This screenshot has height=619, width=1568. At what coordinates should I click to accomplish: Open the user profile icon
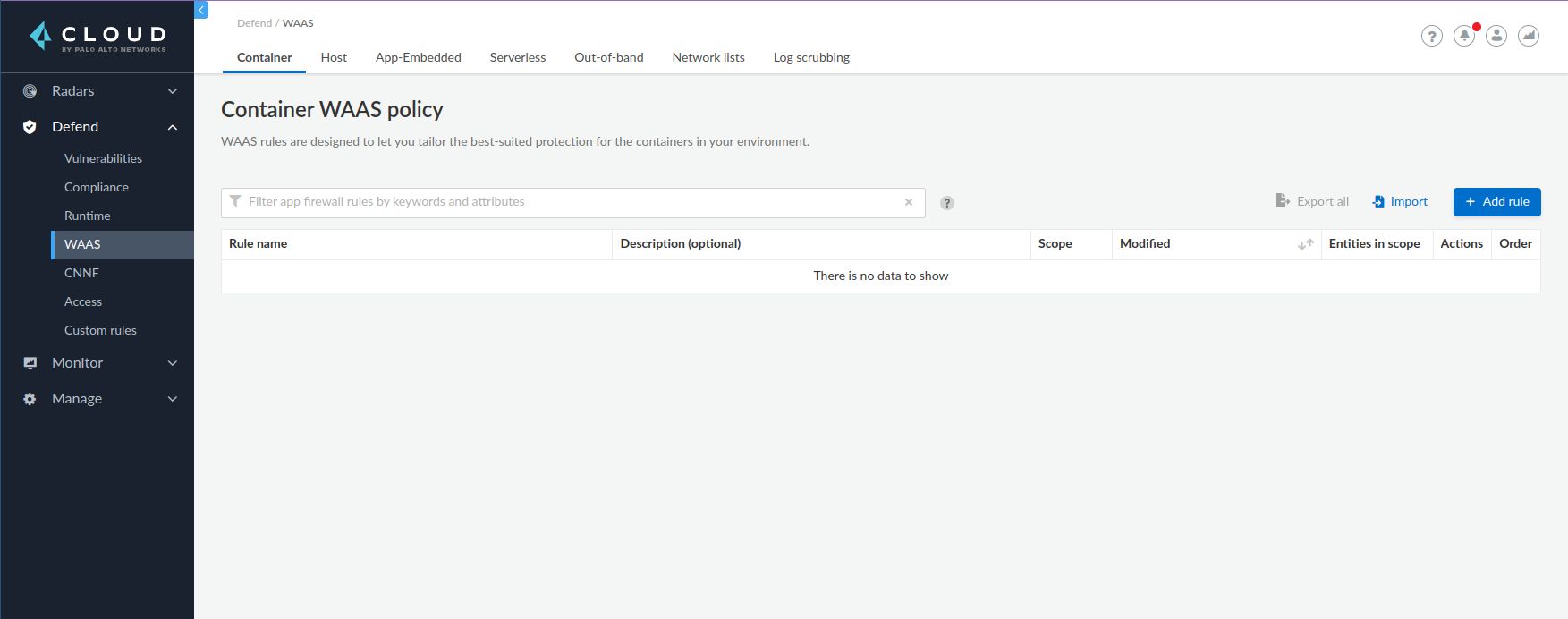pos(1496,37)
